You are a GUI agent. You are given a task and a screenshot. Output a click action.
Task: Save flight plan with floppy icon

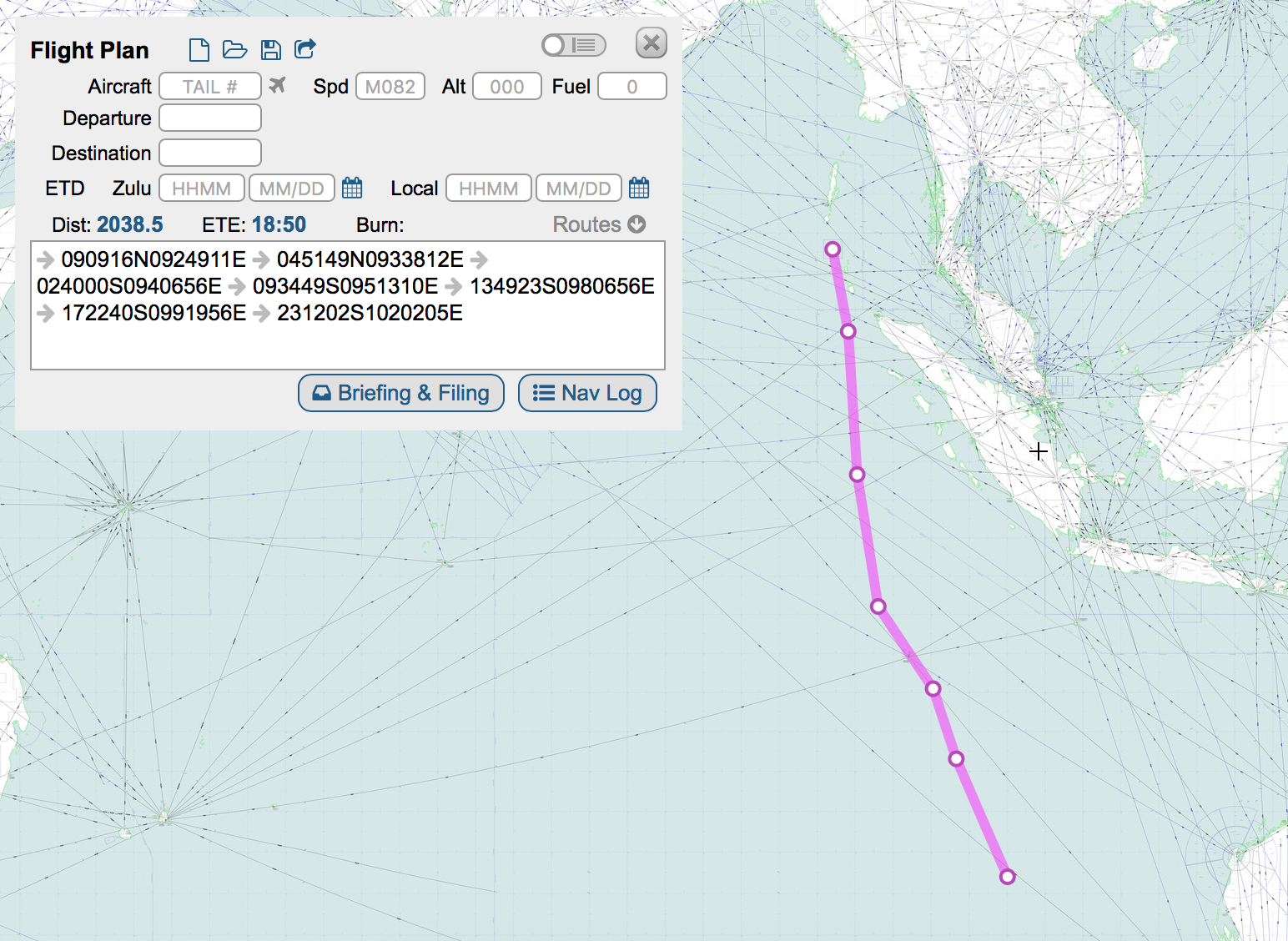tap(270, 50)
